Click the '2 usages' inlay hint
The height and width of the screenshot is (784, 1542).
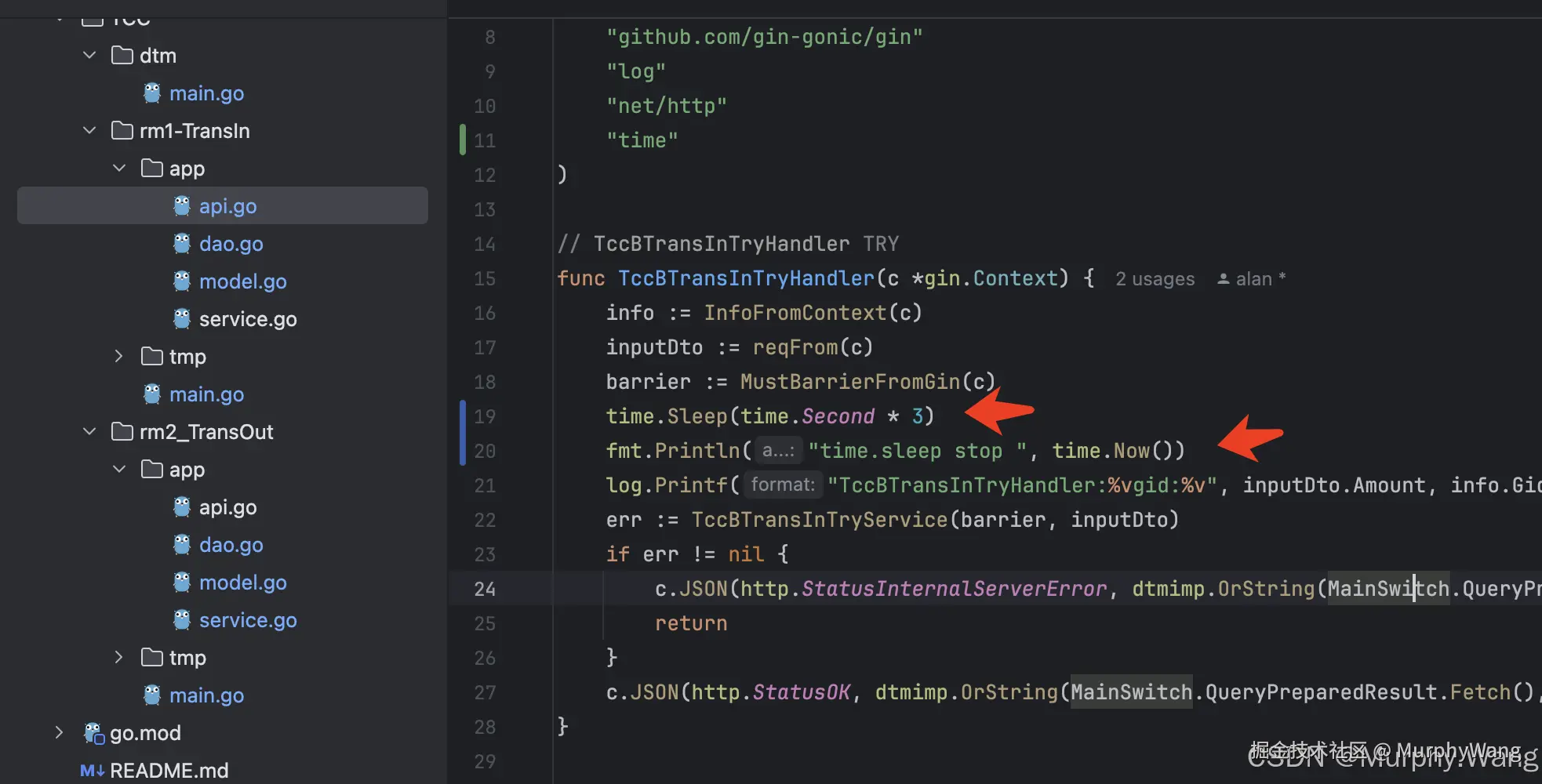pos(1155,279)
